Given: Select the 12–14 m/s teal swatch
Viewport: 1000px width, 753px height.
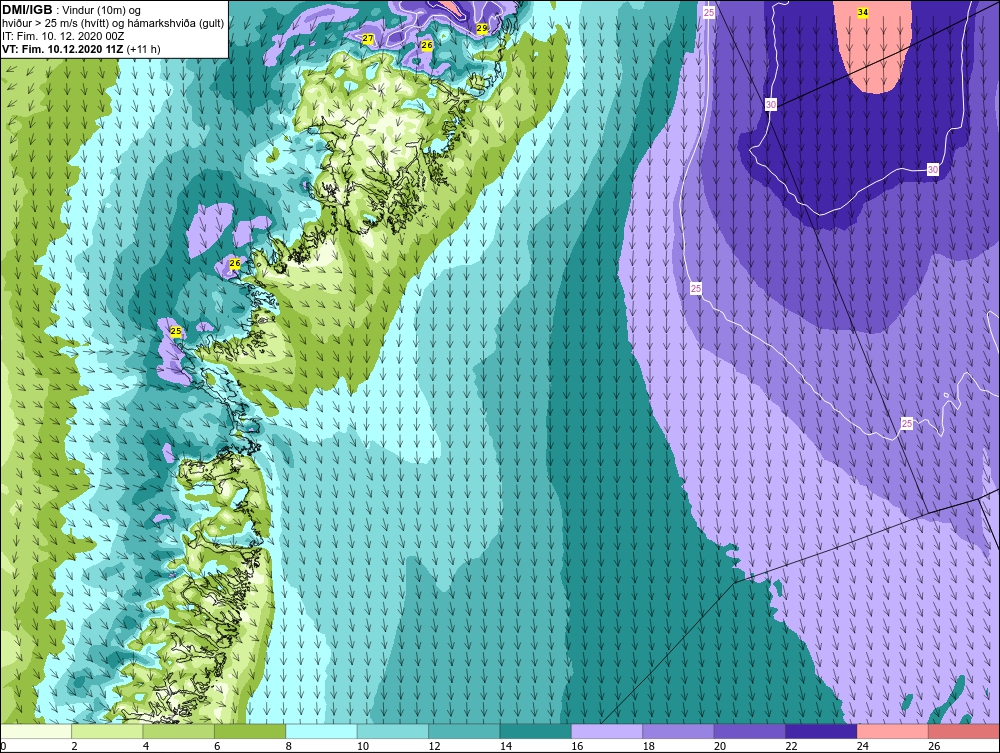Looking at the screenshot, I should click(x=464, y=731).
